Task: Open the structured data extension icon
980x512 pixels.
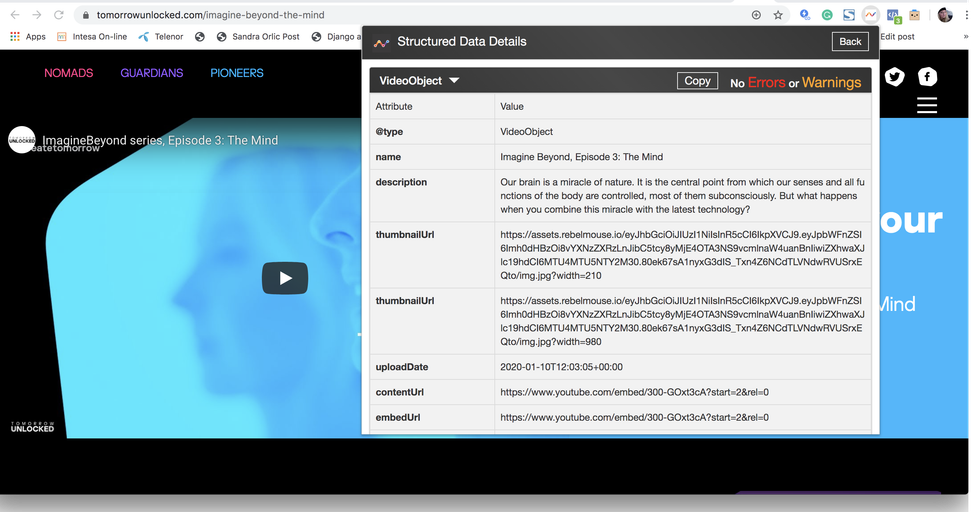Action: point(871,15)
